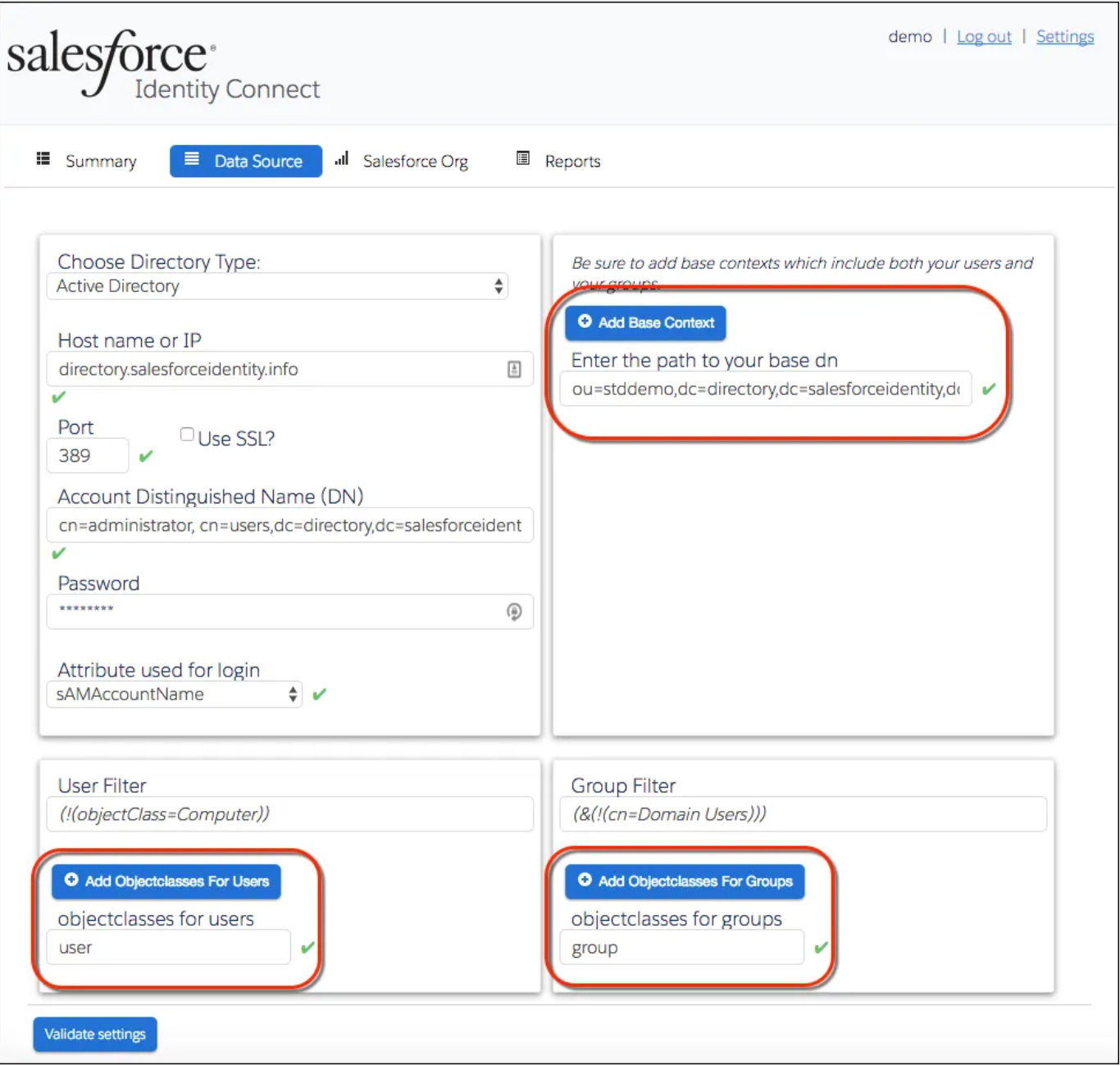Click the Password field
The image size is (1120, 1066).
290,612
